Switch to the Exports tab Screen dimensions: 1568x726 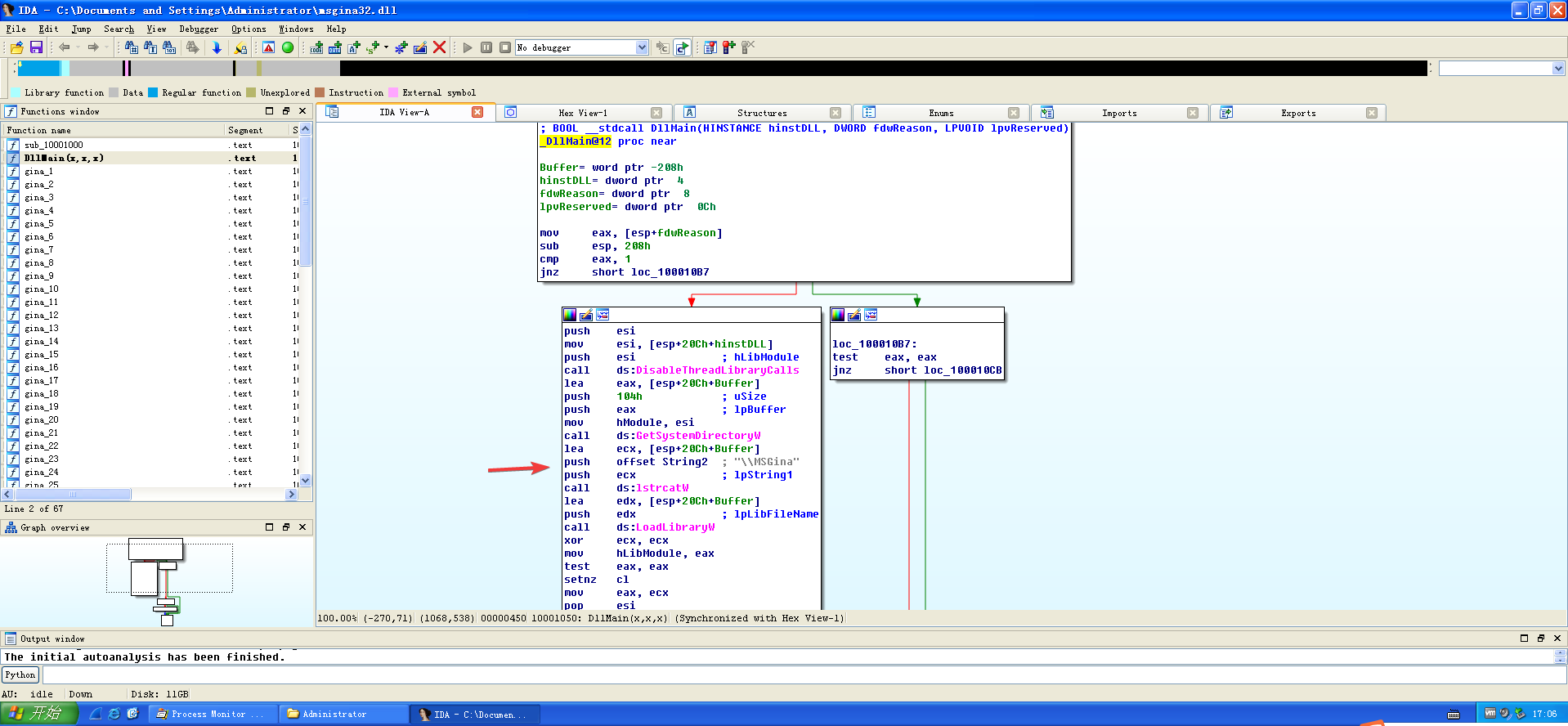pos(1298,113)
